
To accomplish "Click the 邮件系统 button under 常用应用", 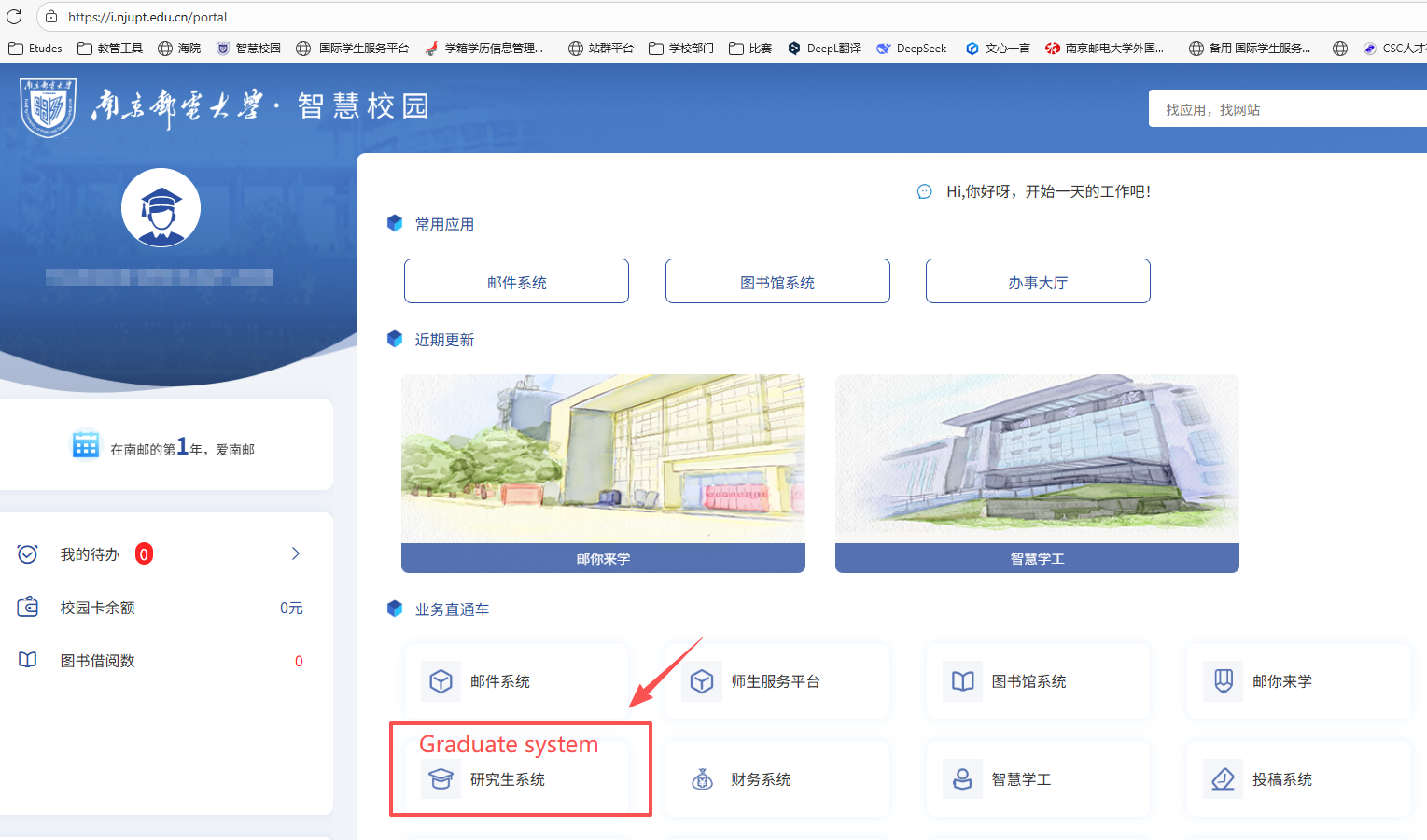I will point(516,282).
